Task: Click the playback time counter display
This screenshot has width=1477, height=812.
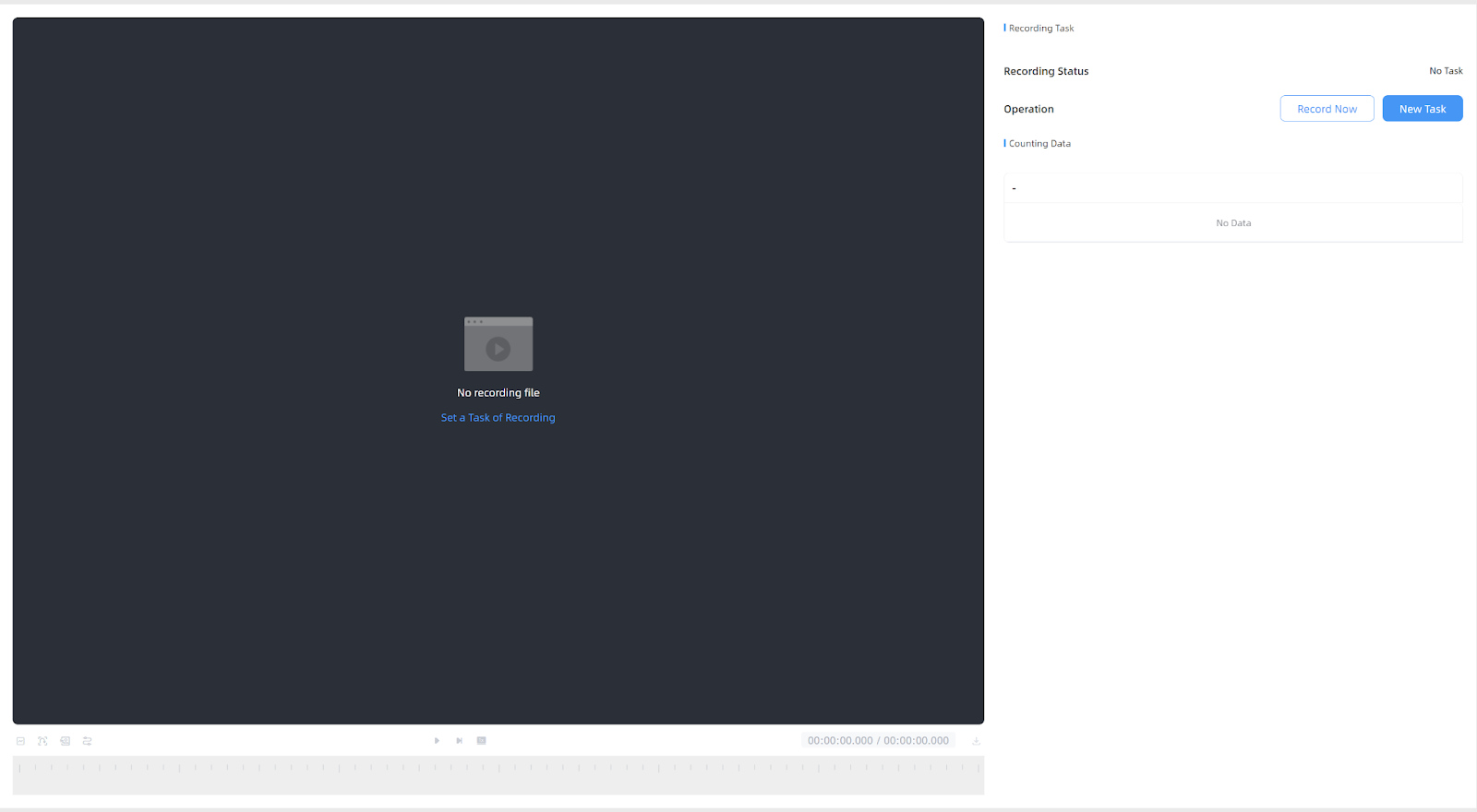Action: pos(878,741)
